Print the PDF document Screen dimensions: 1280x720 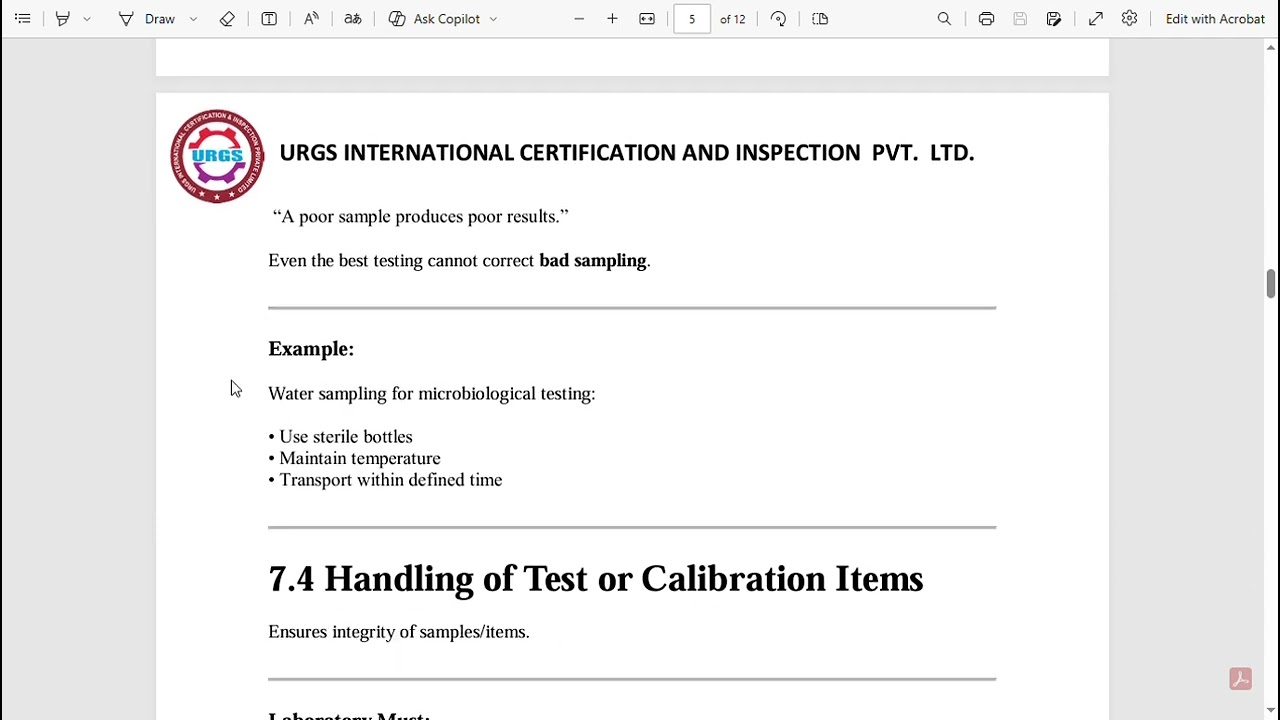tap(986, 19)
